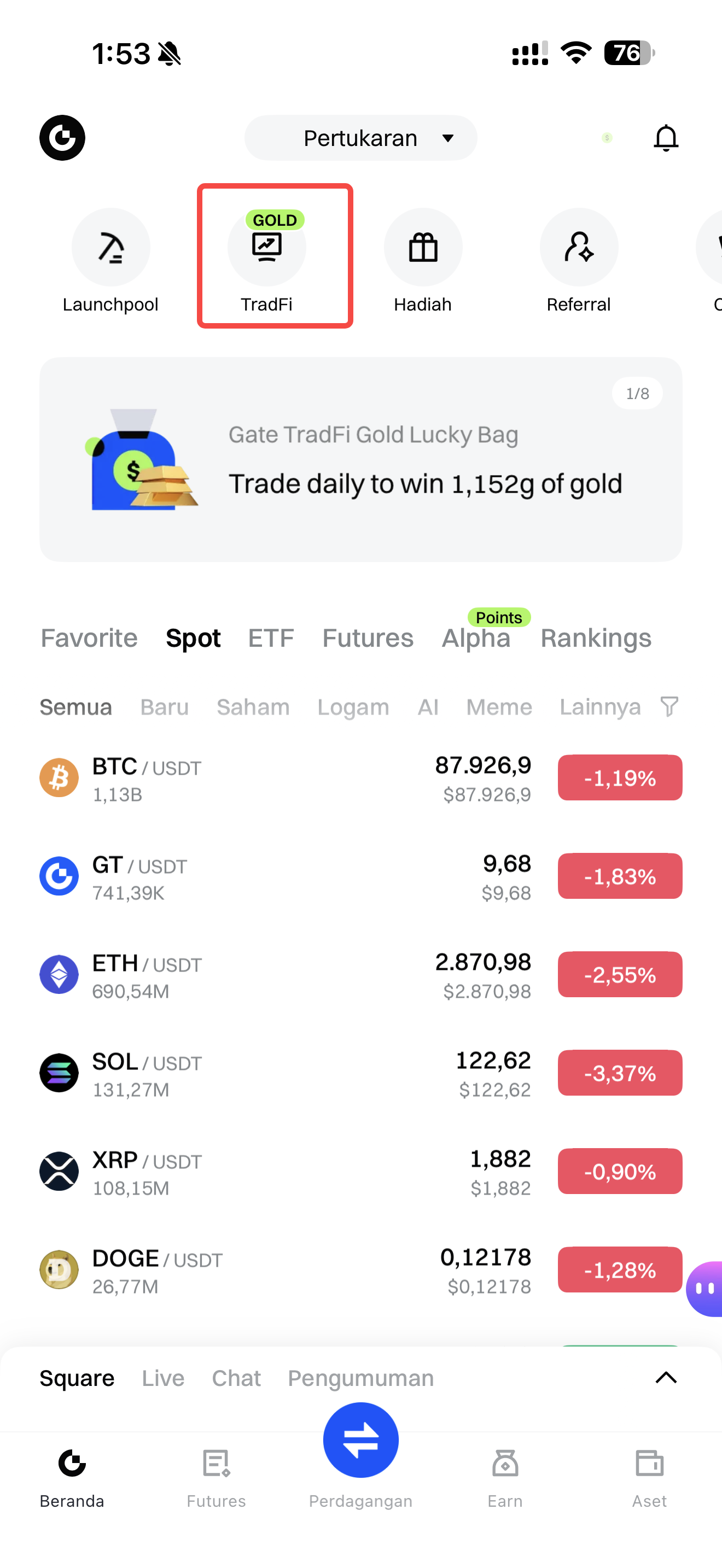The height and width of the screenshot is (1568, 722).
Task: Open Earn in bottom navigation
Action: 505,1476
